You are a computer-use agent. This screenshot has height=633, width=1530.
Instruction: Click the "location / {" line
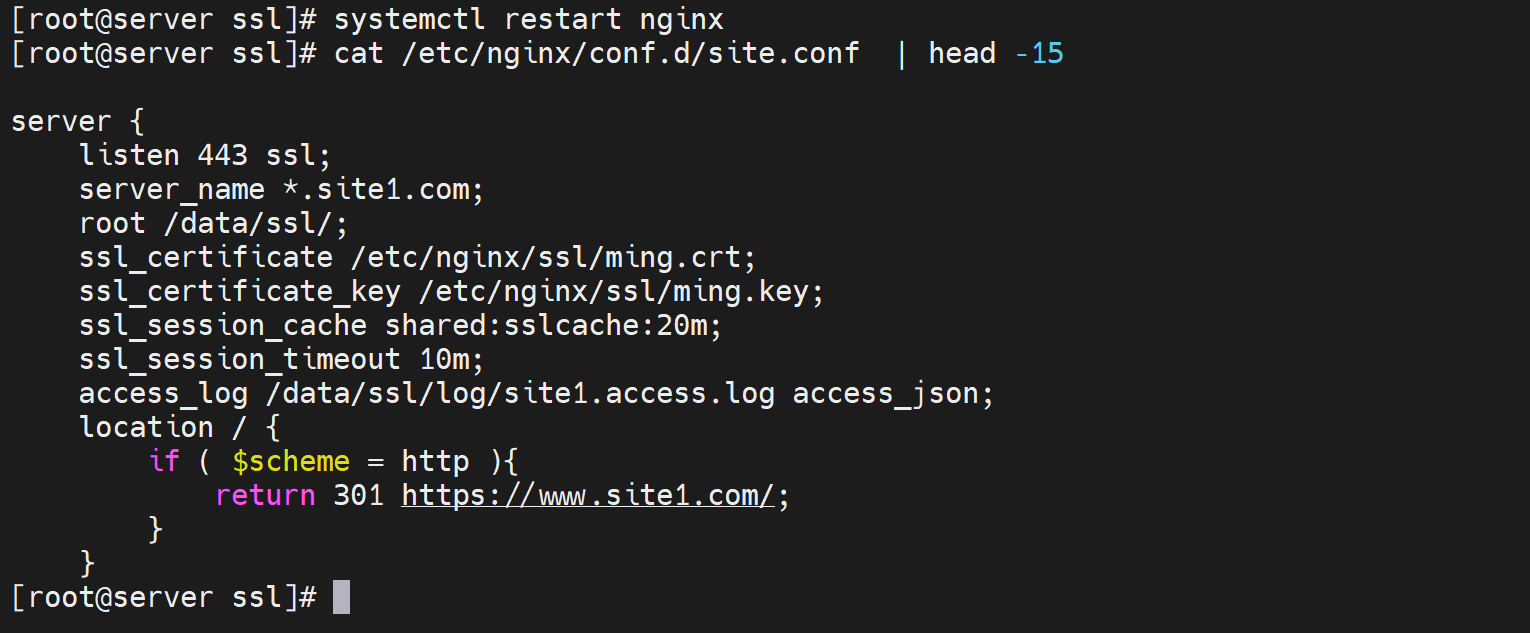180,427
